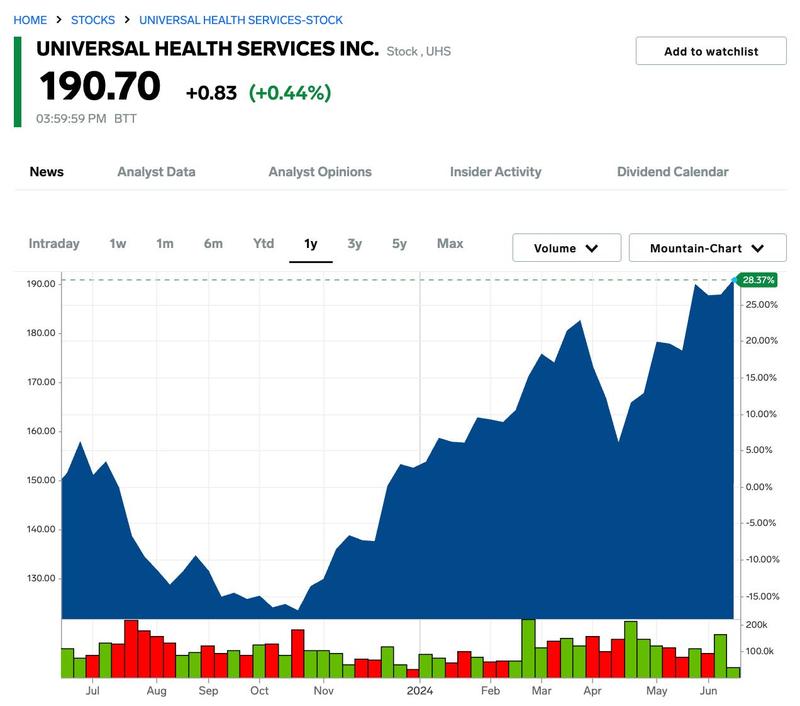Click the 2024 axis label
800x706 pixels.
pyautogui.click(x=419, y=691)
